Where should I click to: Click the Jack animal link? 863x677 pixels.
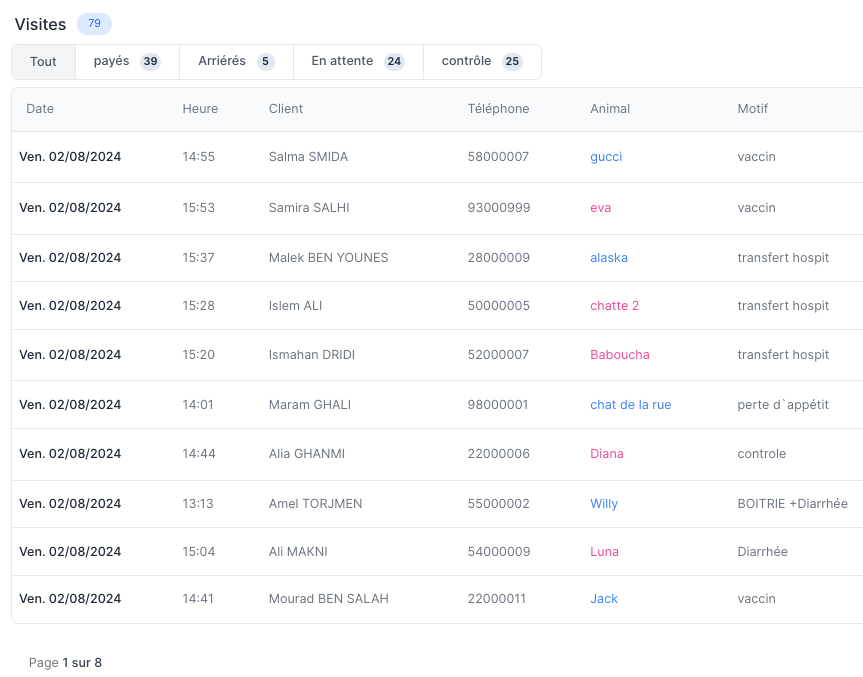604,599
